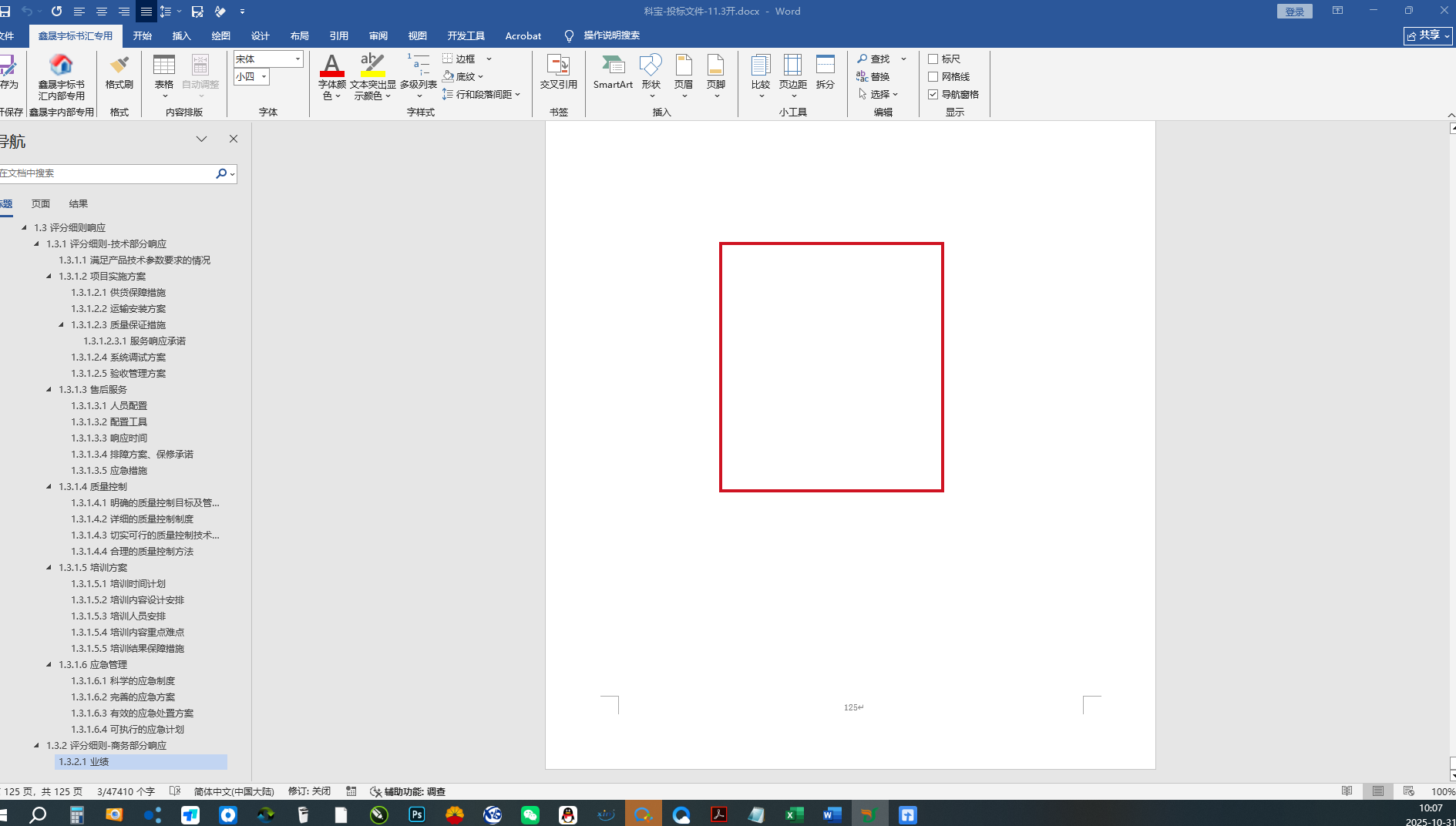
Task: Align text left from quick access toolbar
Action: point(79,12)
